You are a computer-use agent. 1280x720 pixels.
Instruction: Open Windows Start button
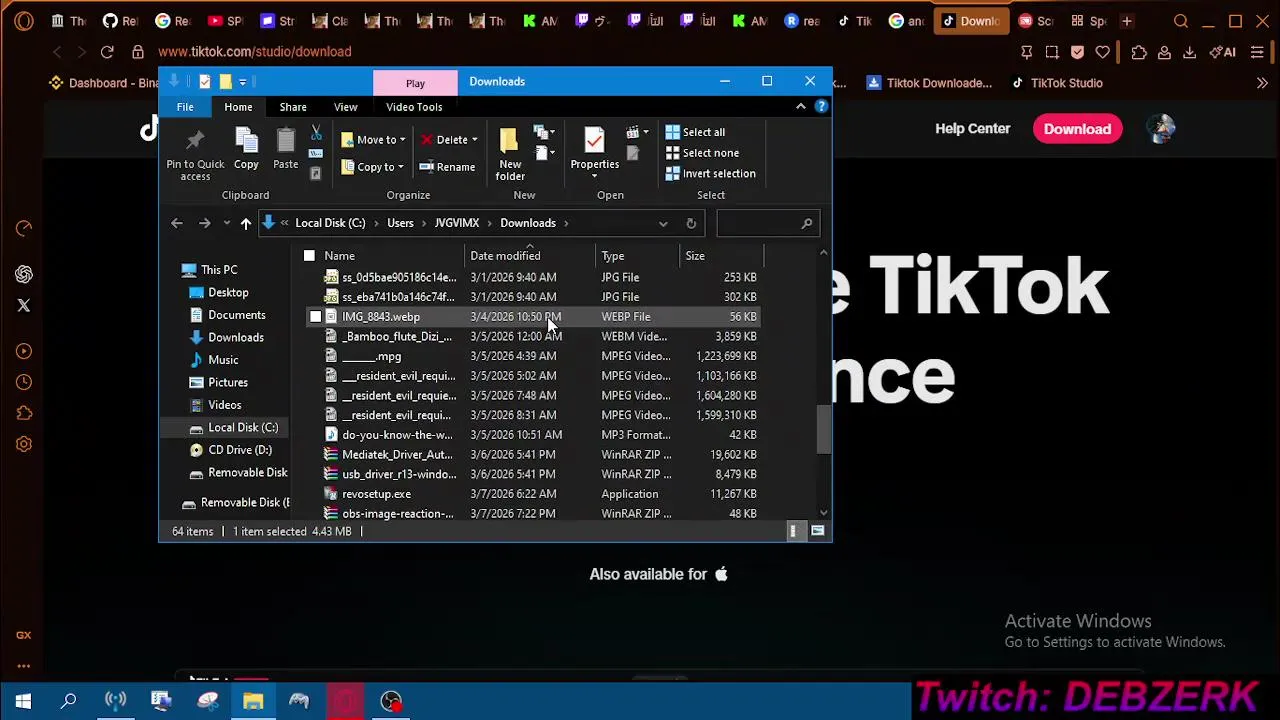(x=23, y=701)
